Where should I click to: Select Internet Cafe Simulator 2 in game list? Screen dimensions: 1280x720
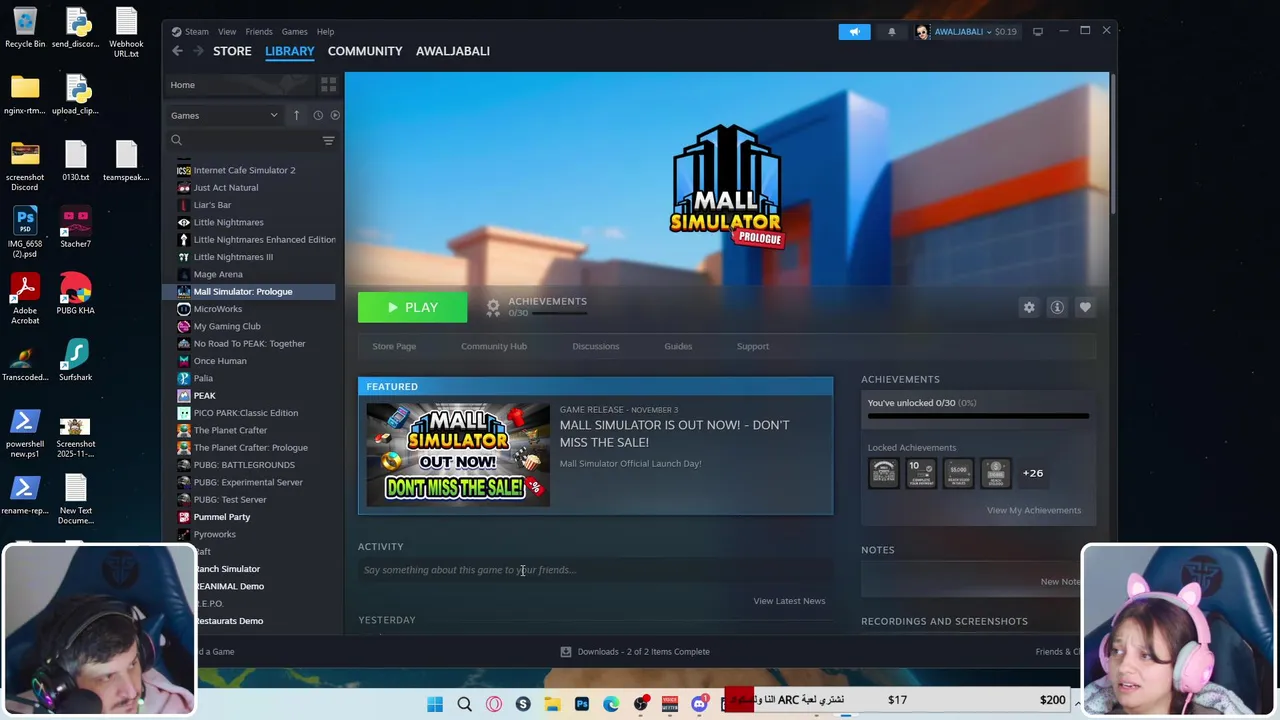point(244,170)
